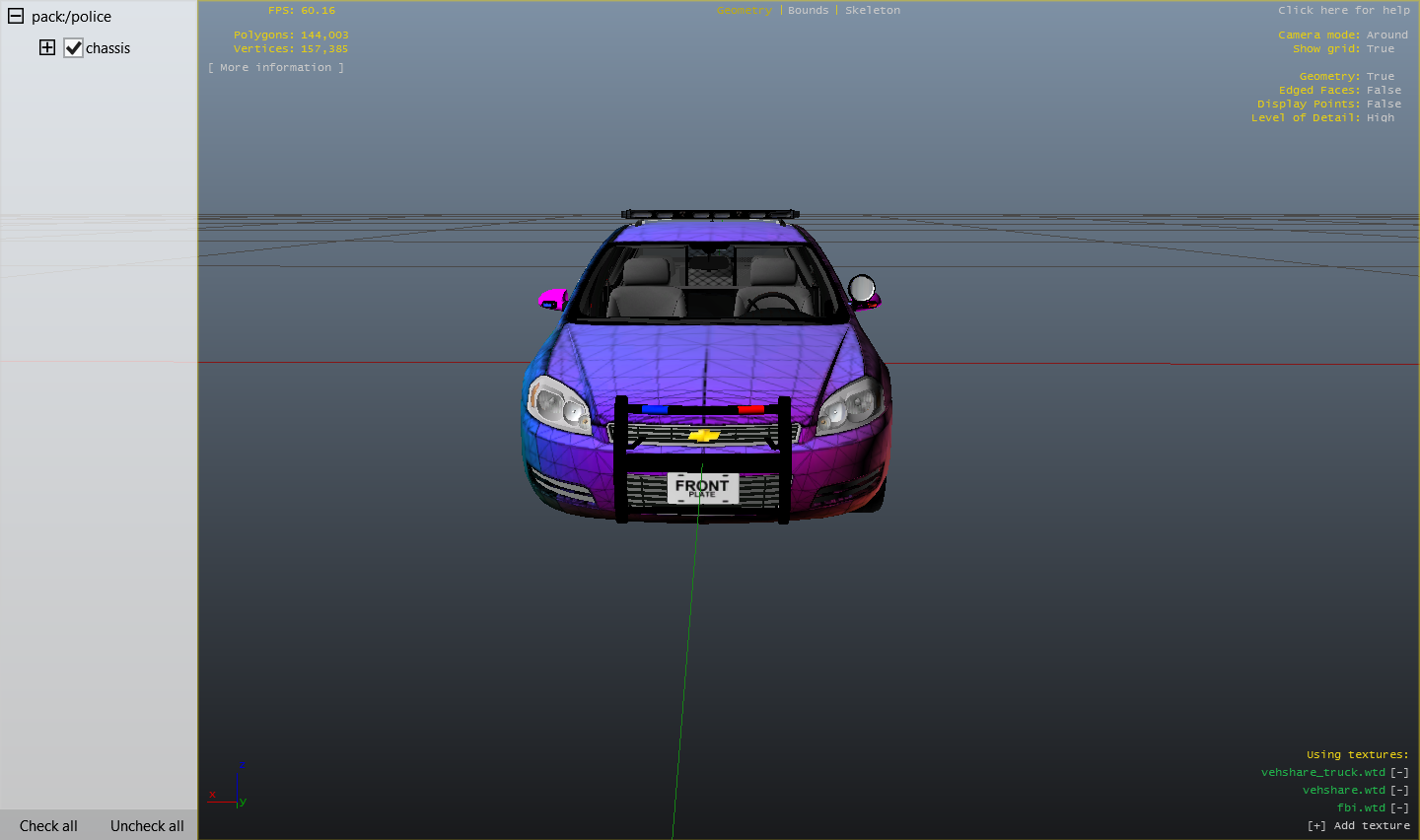Open the Skeleton view tab

click(x=872, y=11)
